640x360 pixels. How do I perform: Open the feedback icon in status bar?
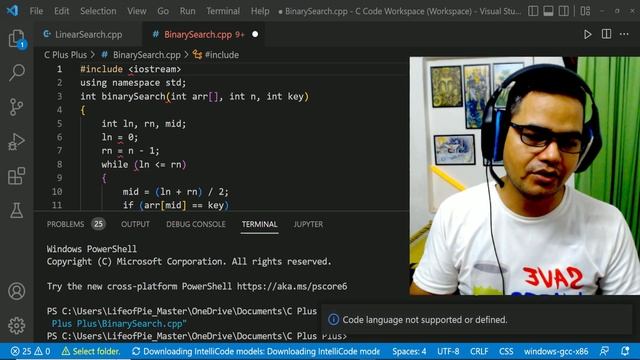(x=604, y=351)
